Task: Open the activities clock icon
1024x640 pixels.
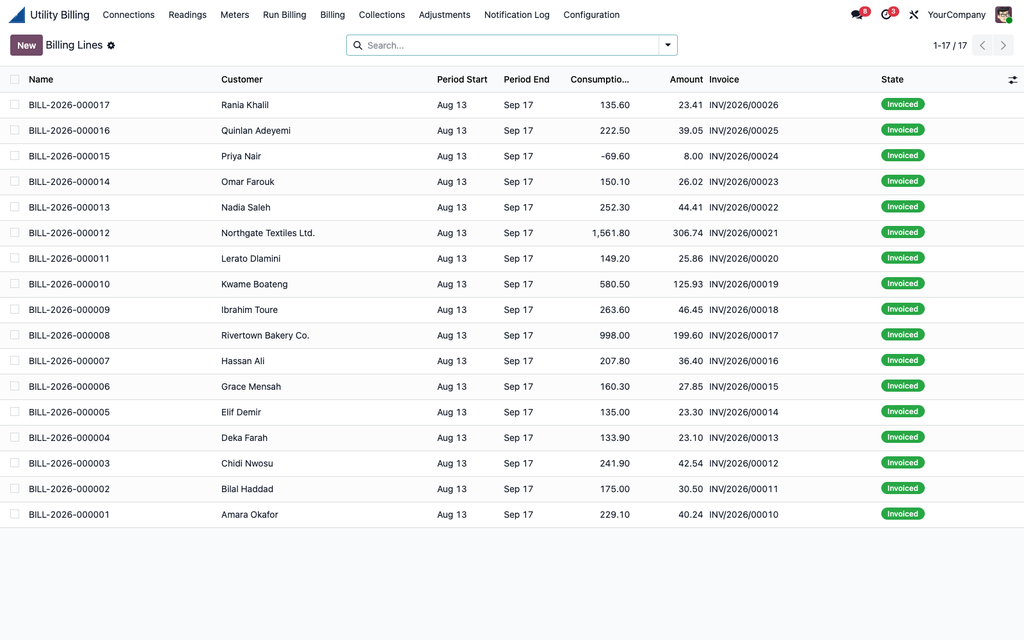Action: click(x=886, y=14)
